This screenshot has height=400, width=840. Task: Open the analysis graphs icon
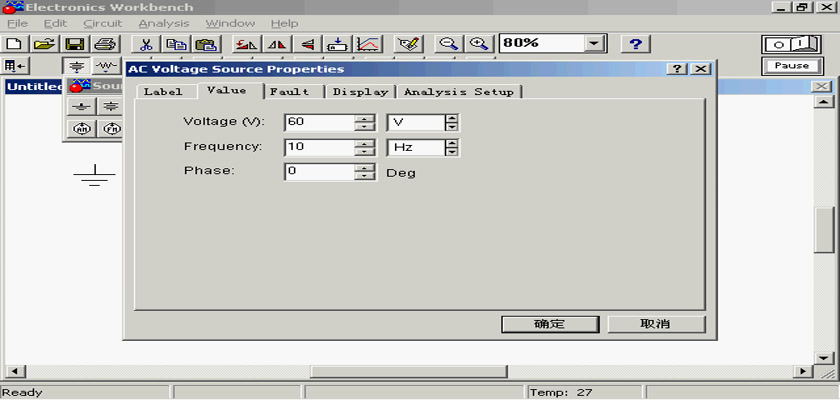pos(368,44)
